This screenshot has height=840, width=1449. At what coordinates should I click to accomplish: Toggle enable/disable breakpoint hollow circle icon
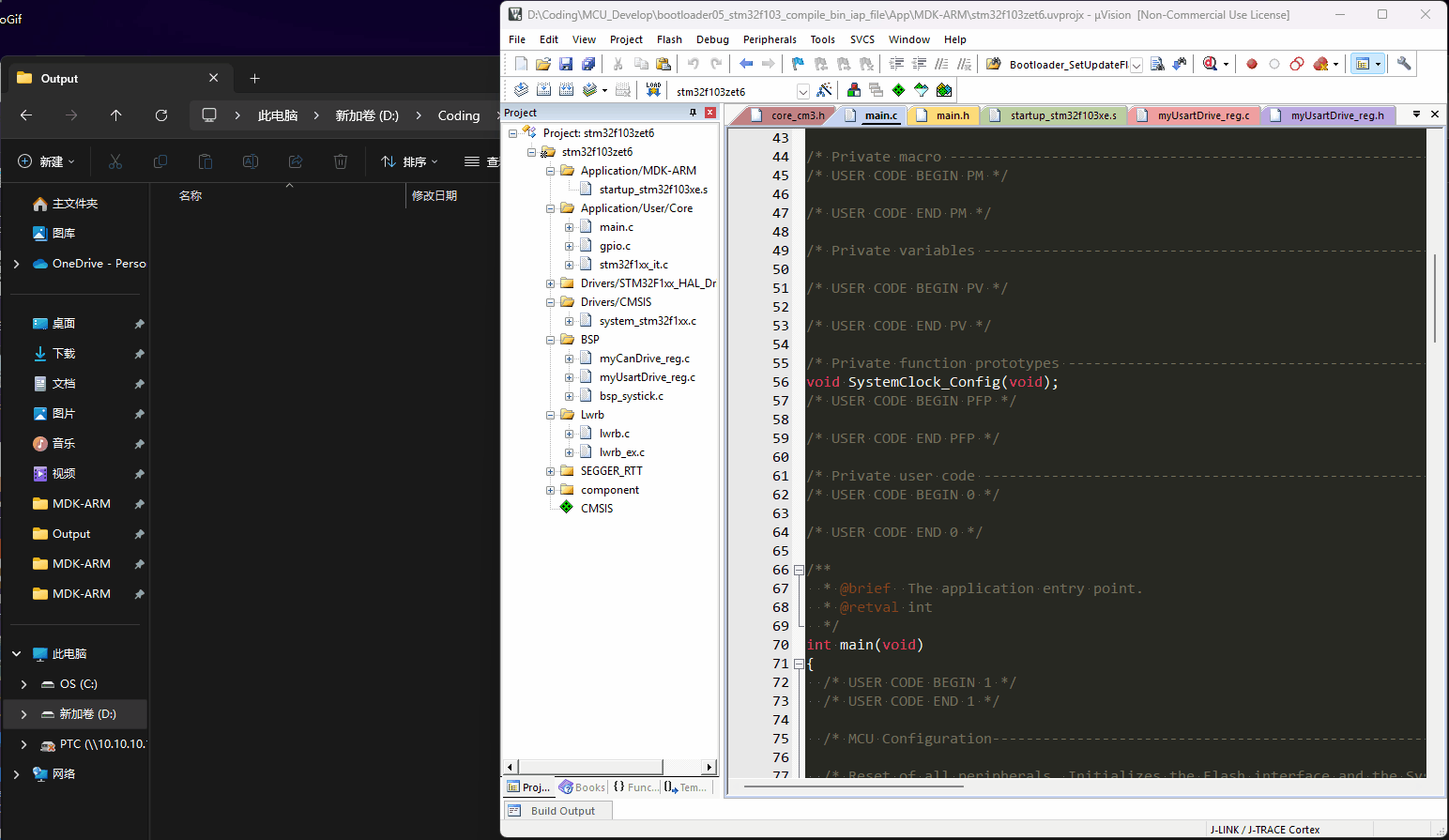click(x=1274, y=64)
